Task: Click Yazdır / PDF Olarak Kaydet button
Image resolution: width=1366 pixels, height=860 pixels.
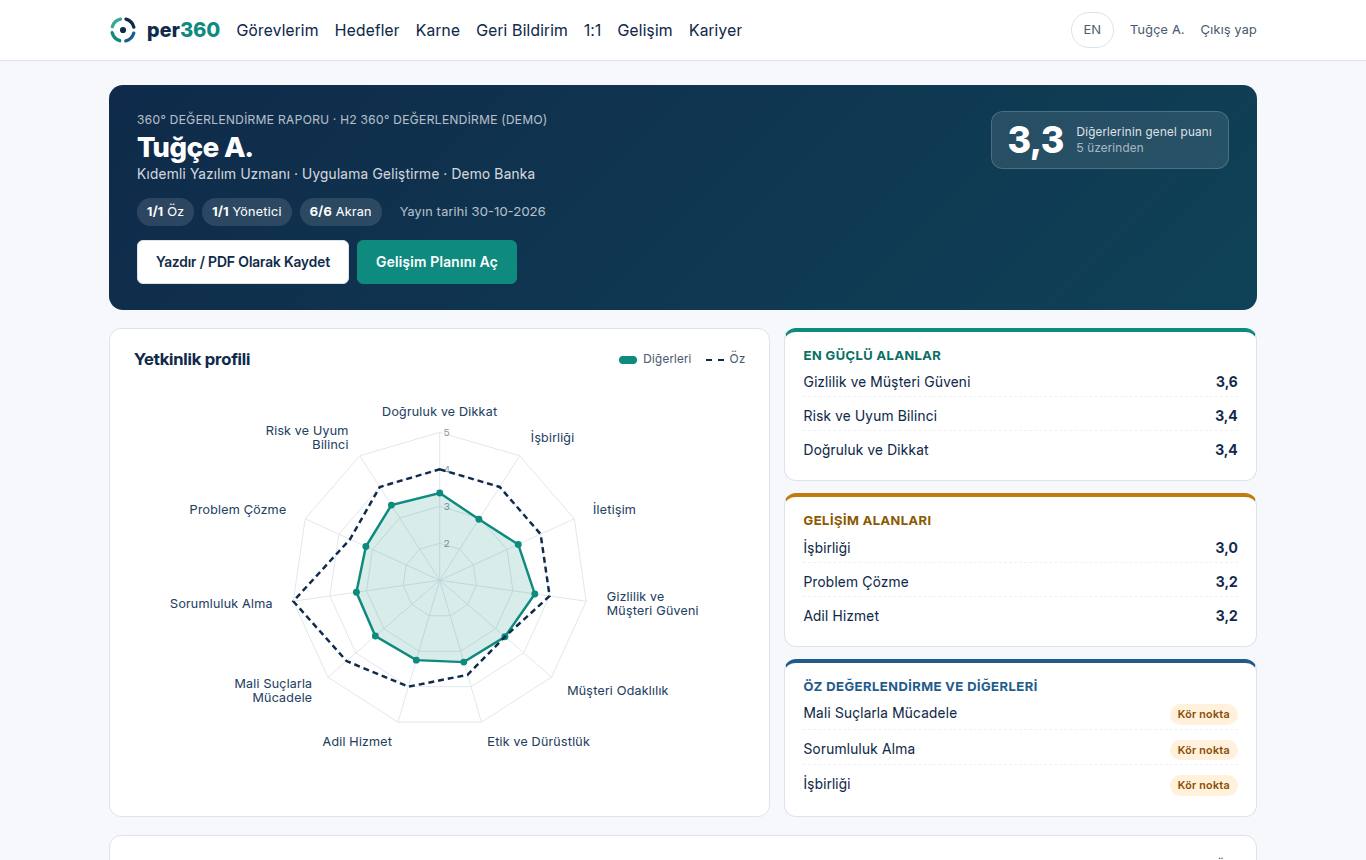Action: 243,262
